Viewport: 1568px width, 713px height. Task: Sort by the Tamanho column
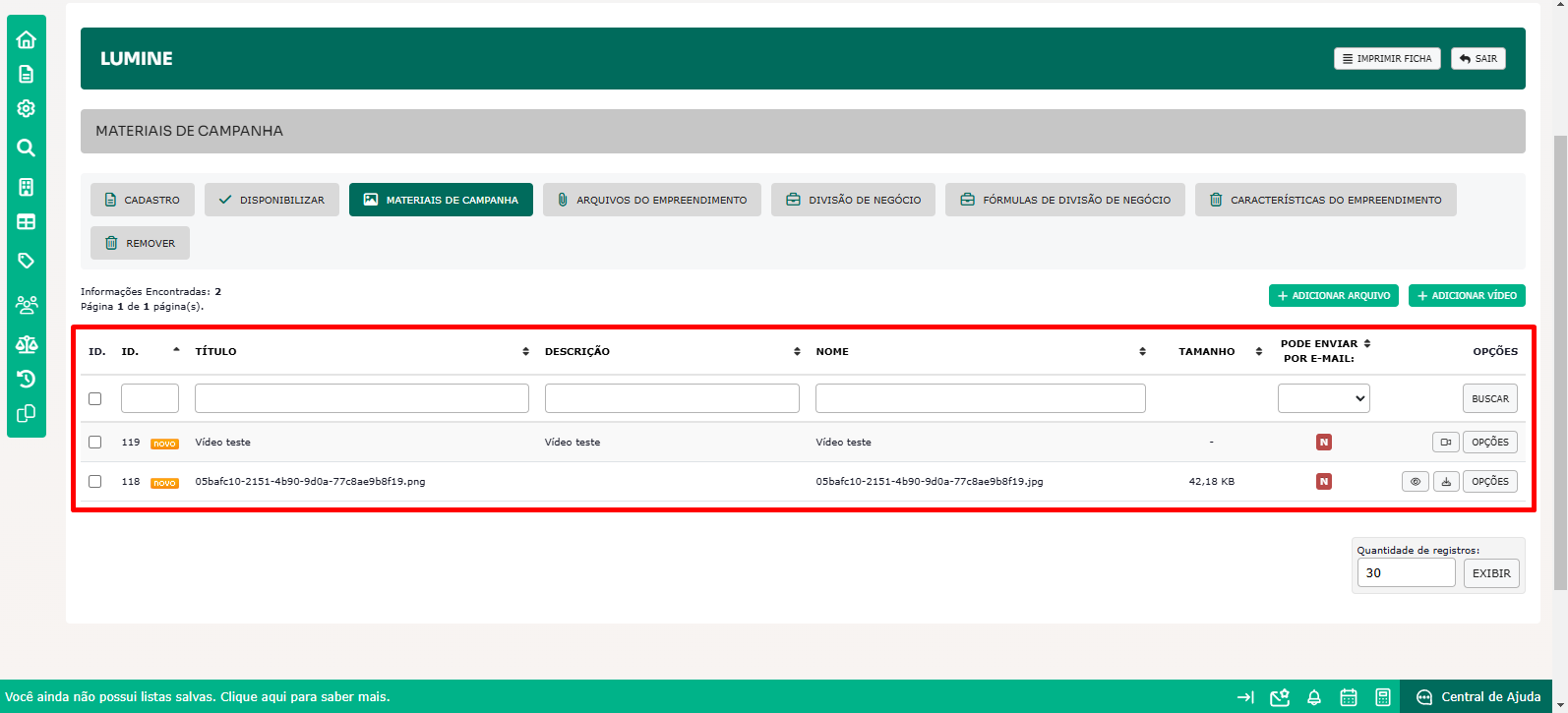click(x=1259, y=351)
